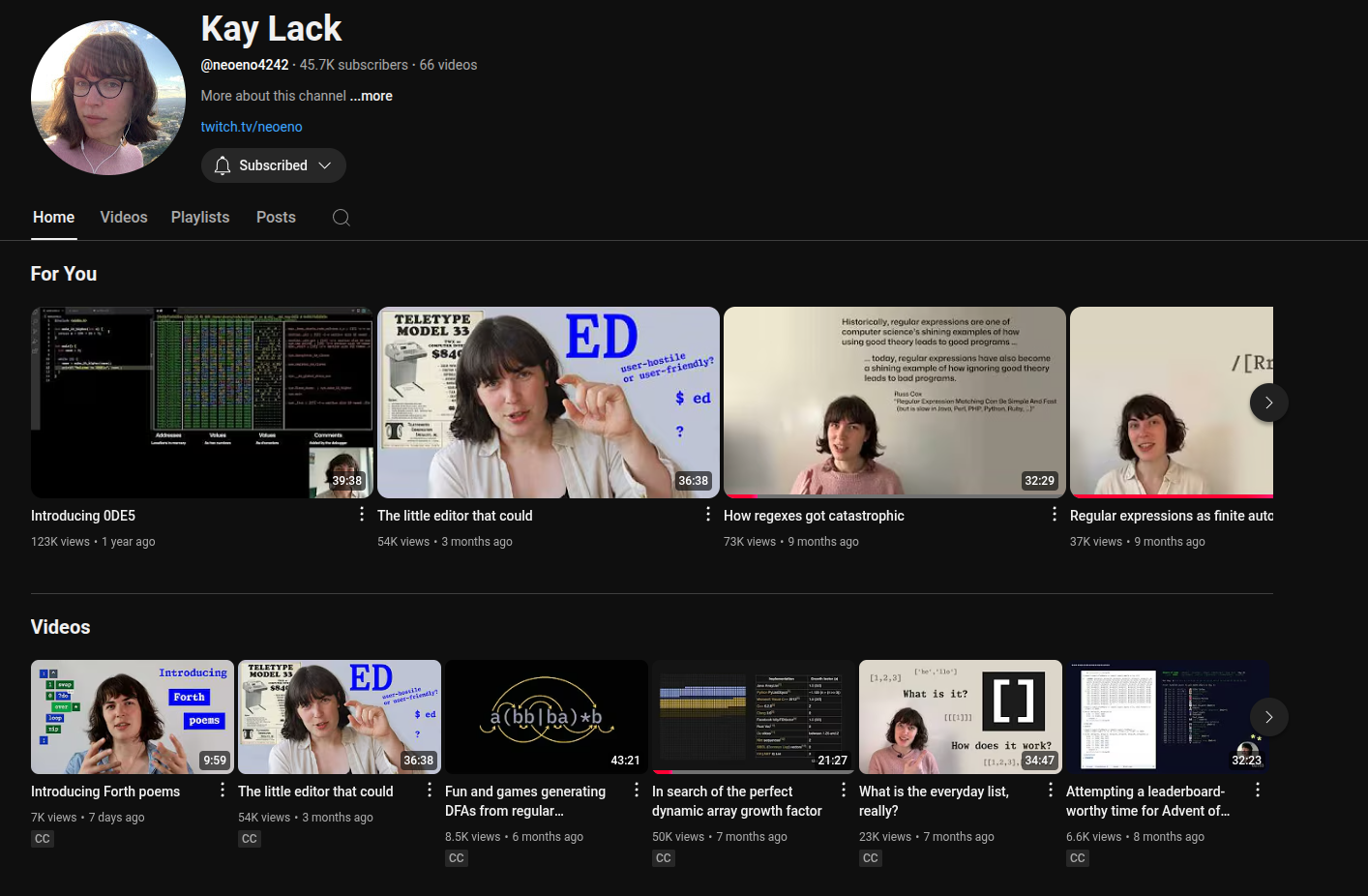The height and width of the screenshot is (896, 1368).
Task: Click CC badge under Introducing Forth poems
Action: [x=43, y=839]
